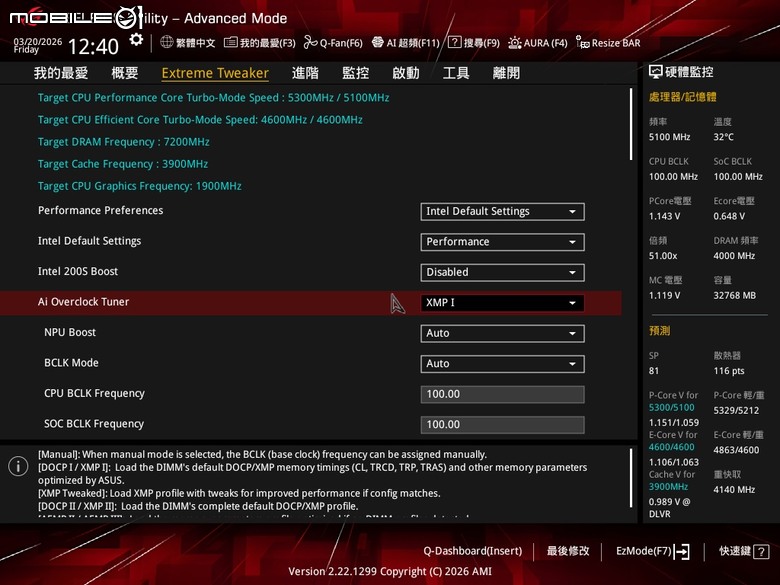Click Target CPU Graphics Frequency: 1900MHz text
780x585 pixels.
pyautogui.click(x=140, y=186)
